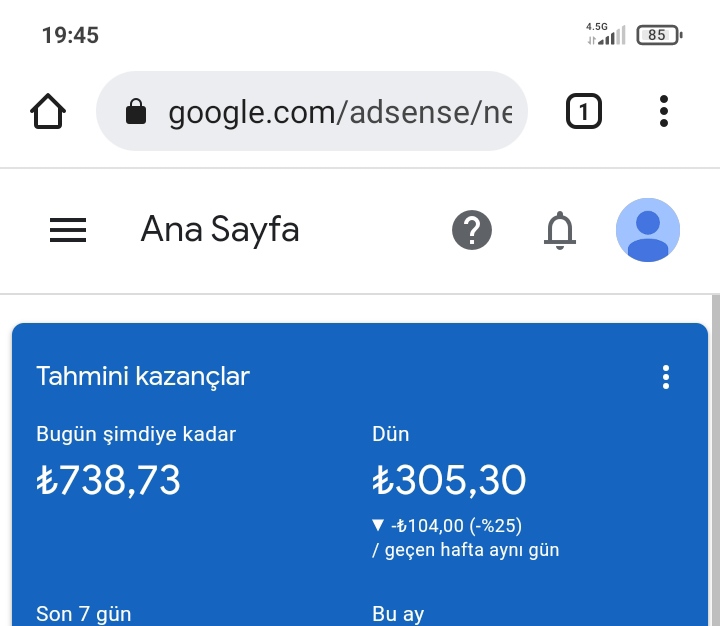Select today's earnings ₺738,73

click(108, 480)
